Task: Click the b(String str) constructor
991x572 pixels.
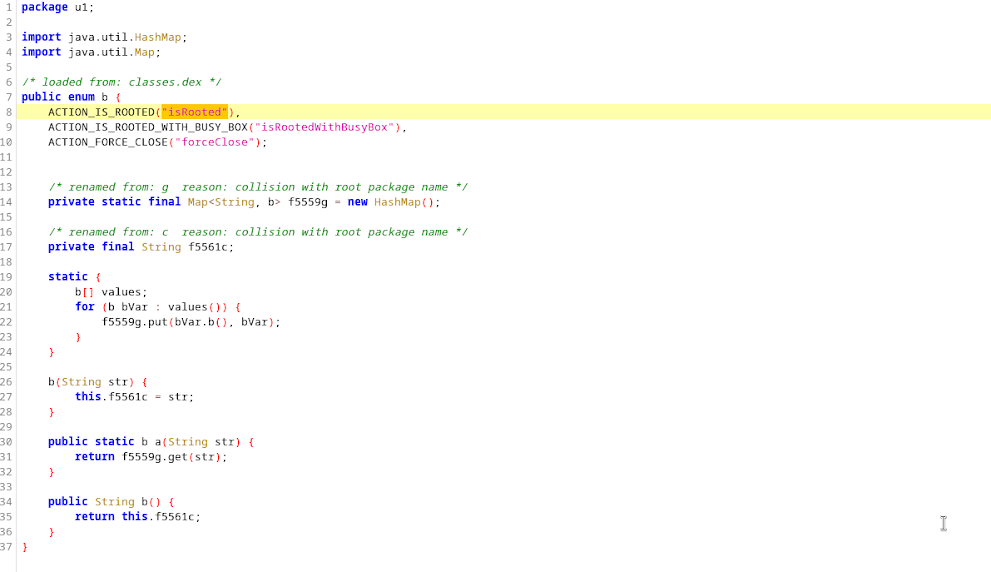Action: click(x=97, y=382)
